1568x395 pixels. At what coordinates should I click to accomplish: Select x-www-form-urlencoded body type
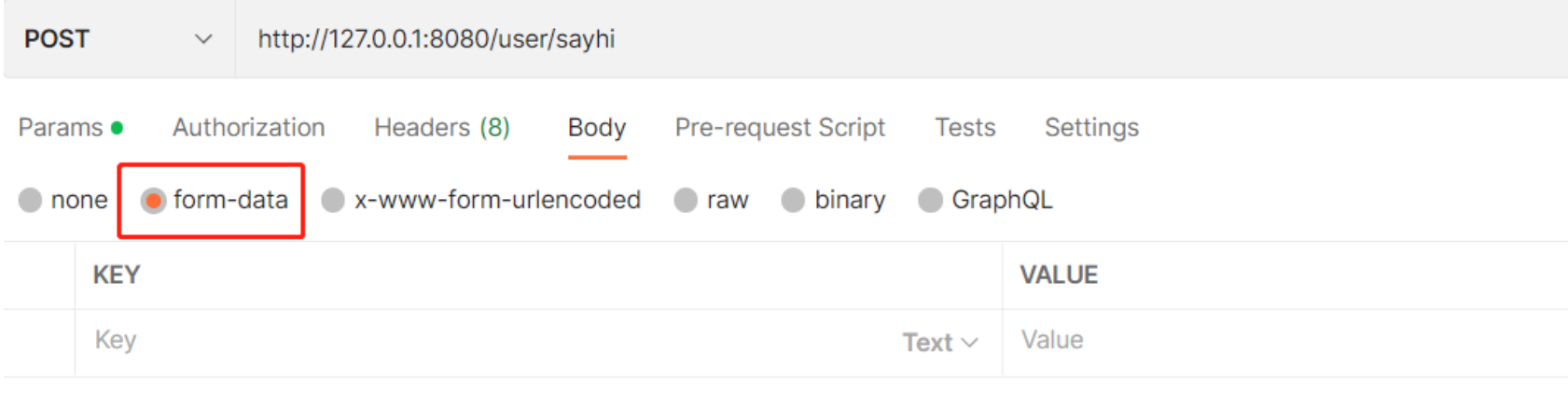pos(333,200)
